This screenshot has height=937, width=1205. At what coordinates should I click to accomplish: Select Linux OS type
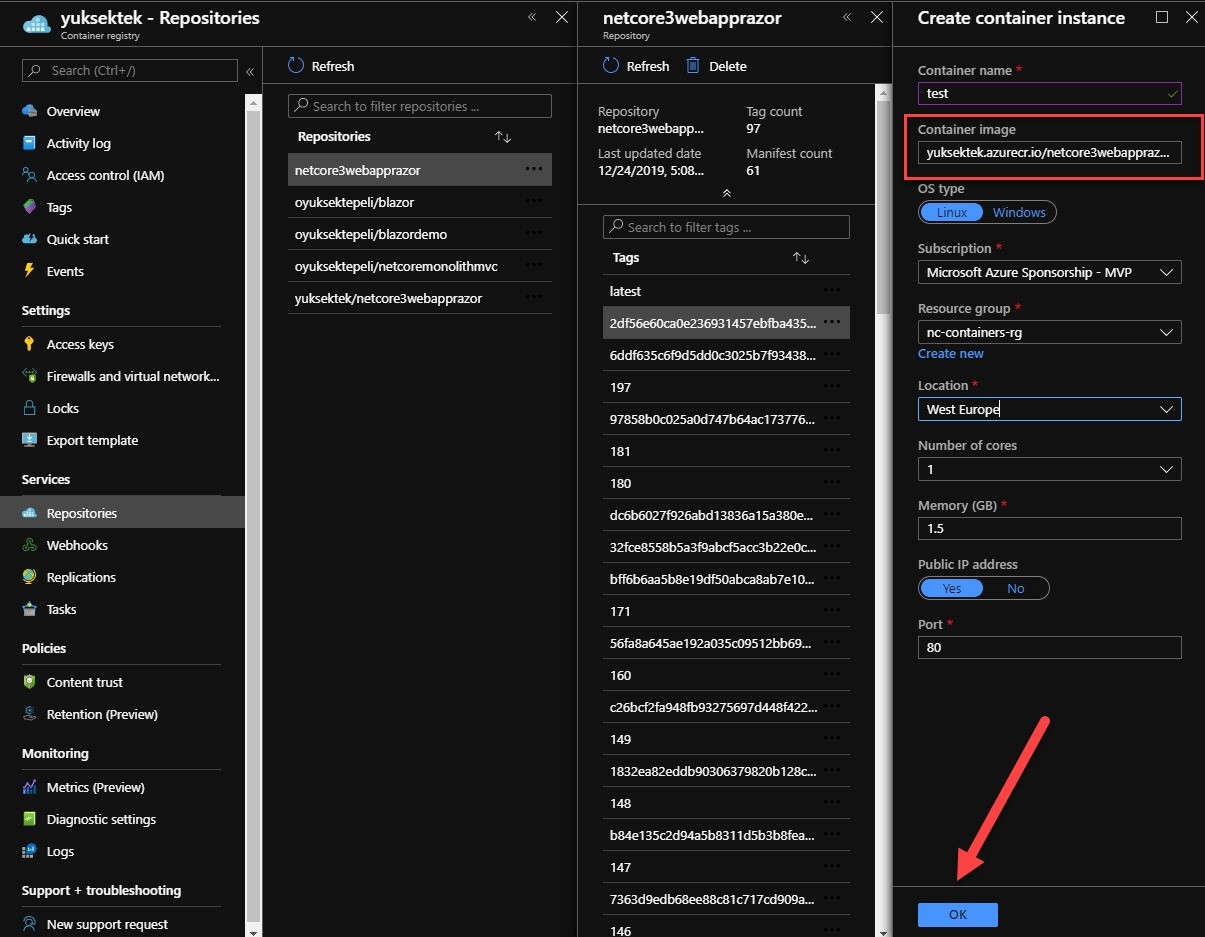tap(952, 212)
